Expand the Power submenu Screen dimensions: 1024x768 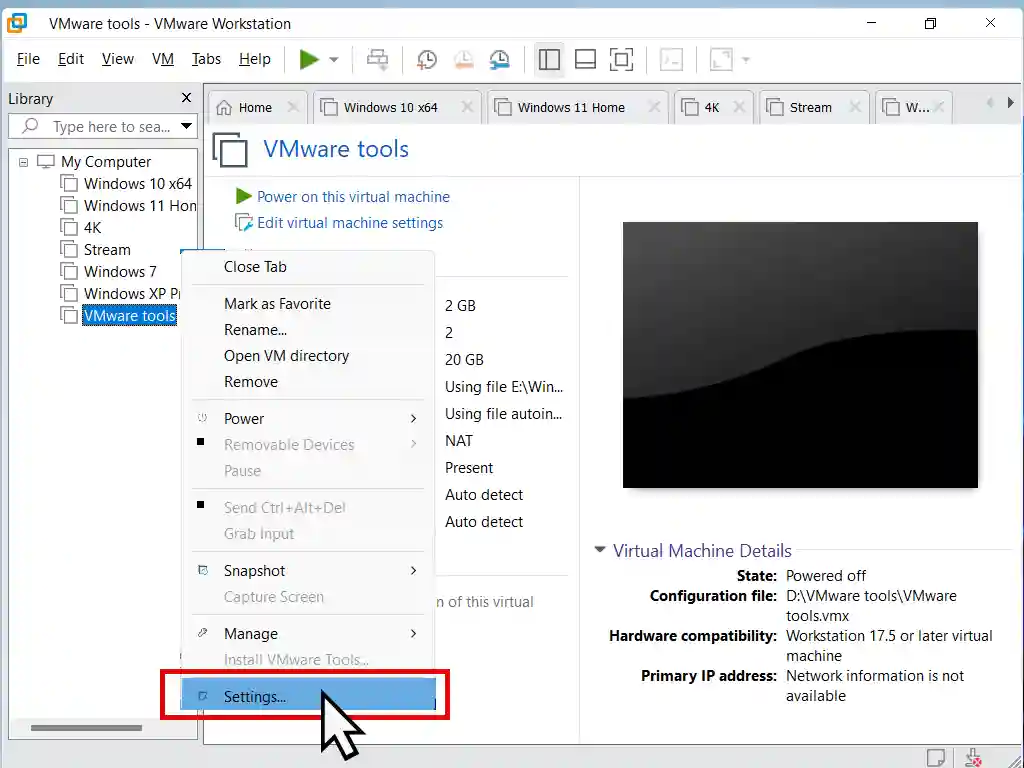click(308, 419)
